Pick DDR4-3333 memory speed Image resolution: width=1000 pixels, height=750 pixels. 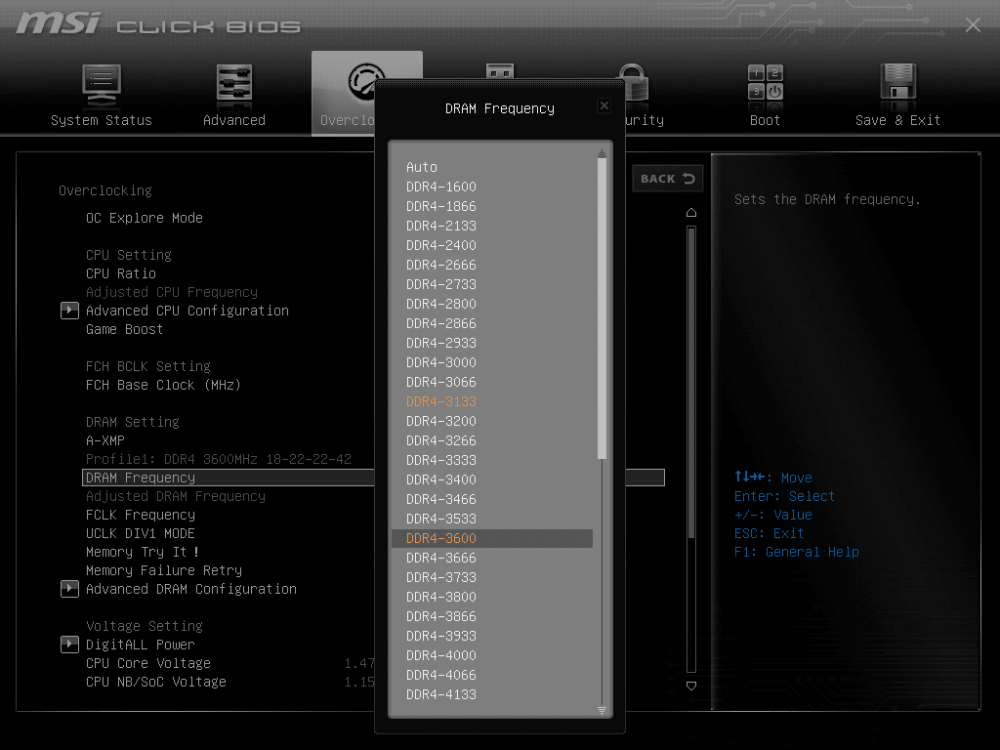[441, 460]
